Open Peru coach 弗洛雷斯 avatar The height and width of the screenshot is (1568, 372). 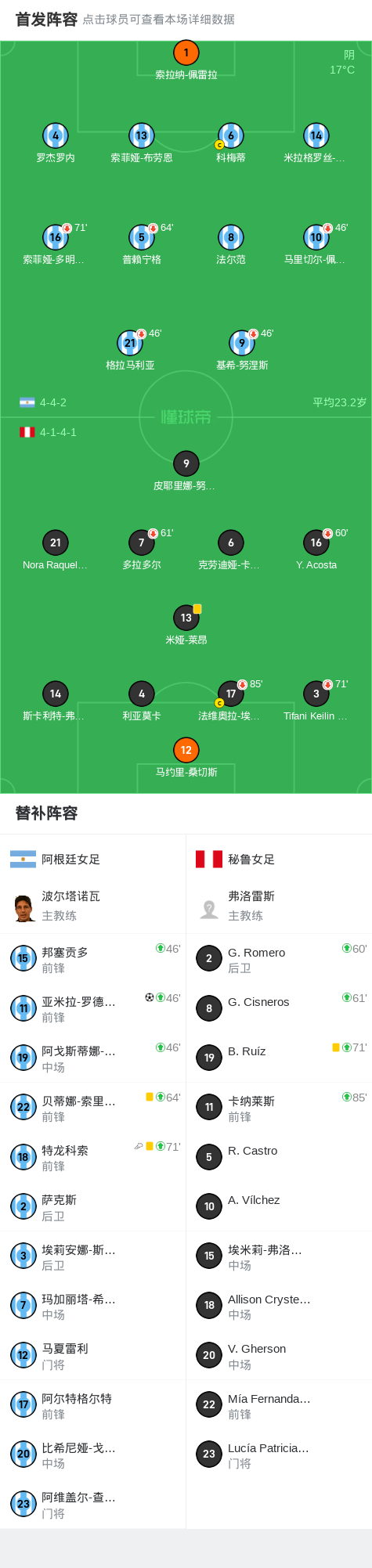pyautogui.click(x=209, y=907)
